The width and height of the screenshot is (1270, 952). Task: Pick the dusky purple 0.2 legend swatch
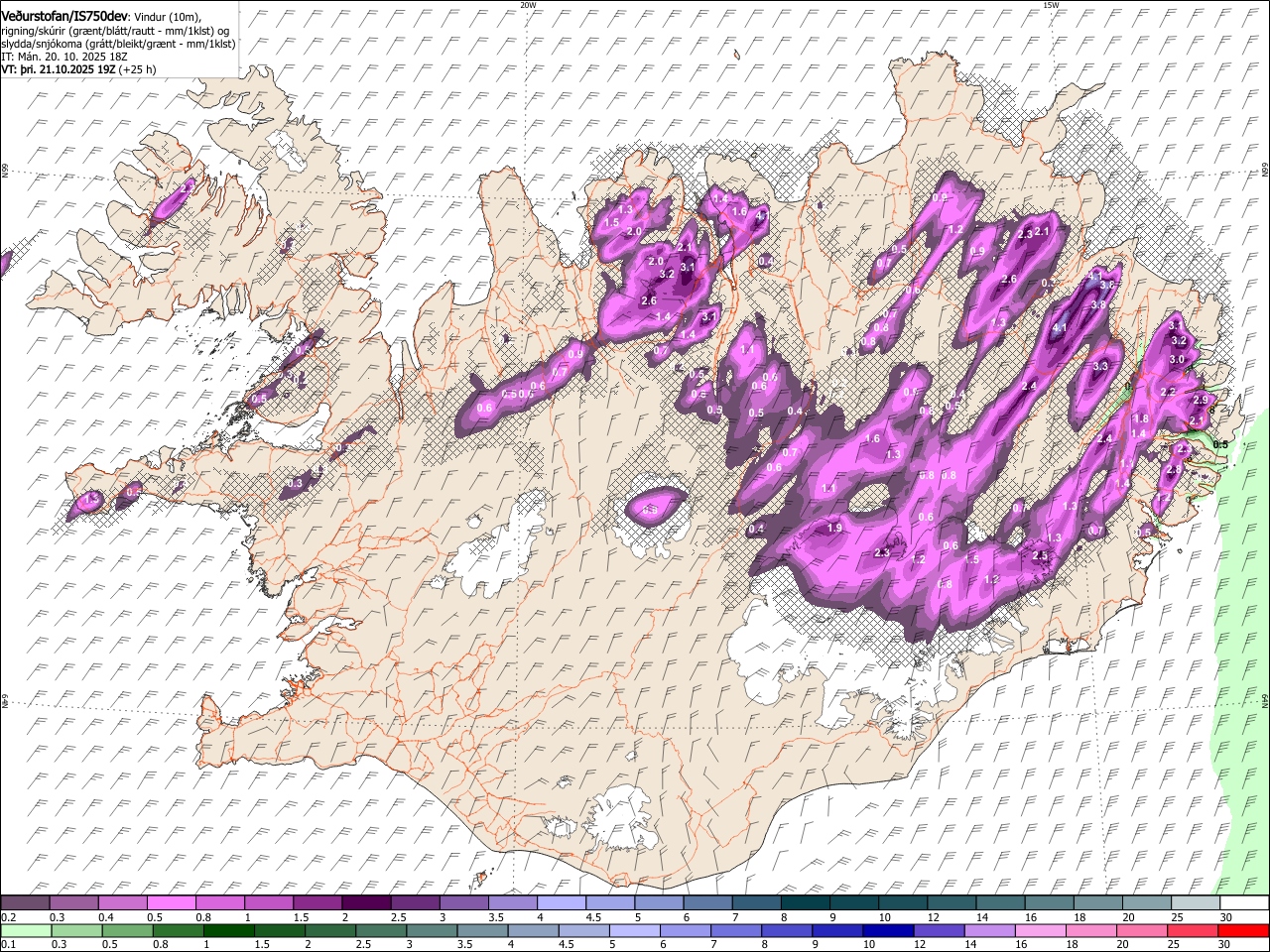(25, 902)
